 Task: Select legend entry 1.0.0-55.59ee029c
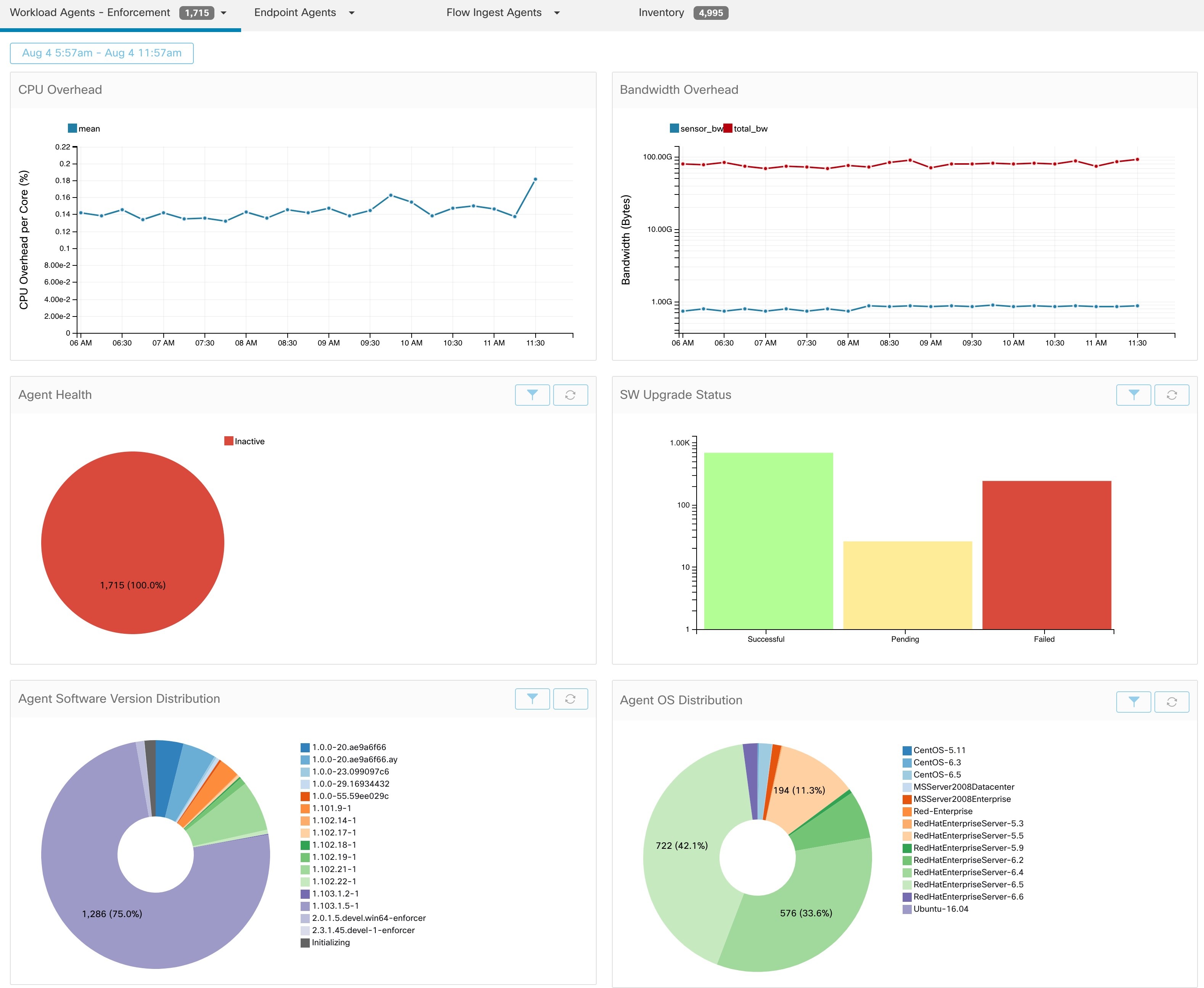click(345, 796)
